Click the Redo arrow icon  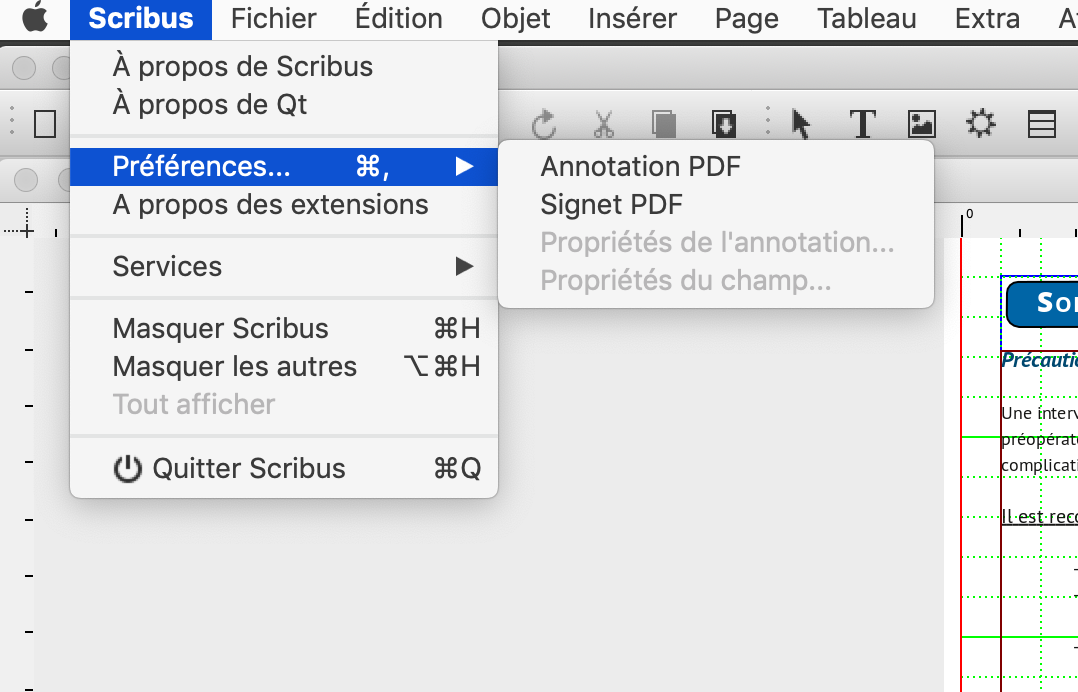[544, 124]
